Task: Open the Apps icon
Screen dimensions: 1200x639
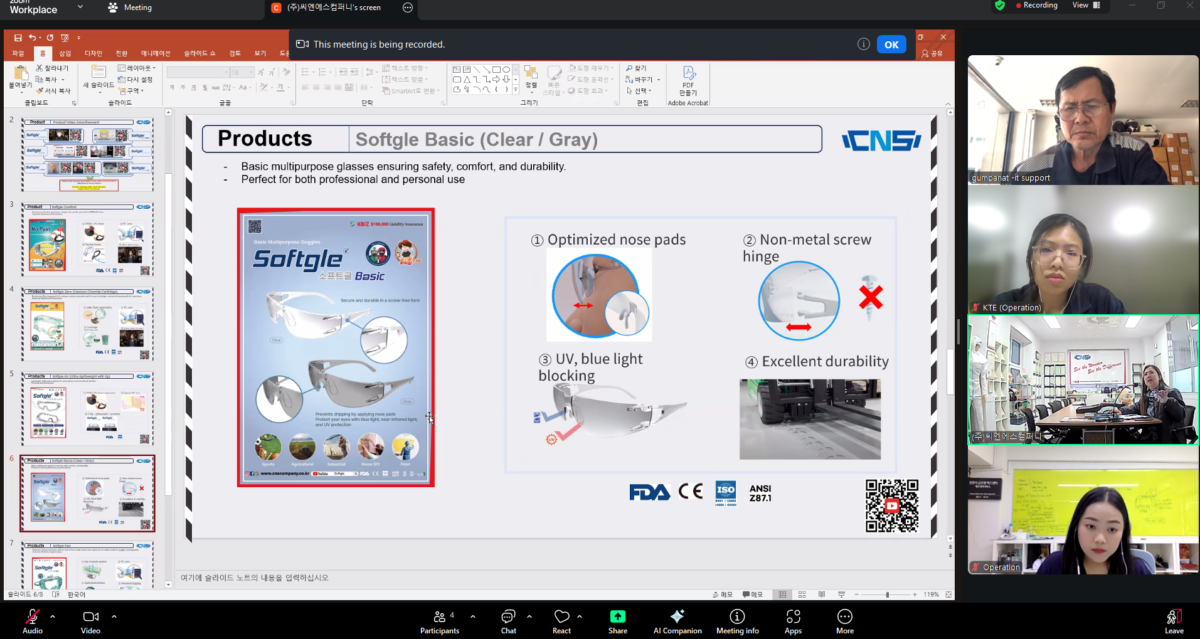Action: [793, 617]
